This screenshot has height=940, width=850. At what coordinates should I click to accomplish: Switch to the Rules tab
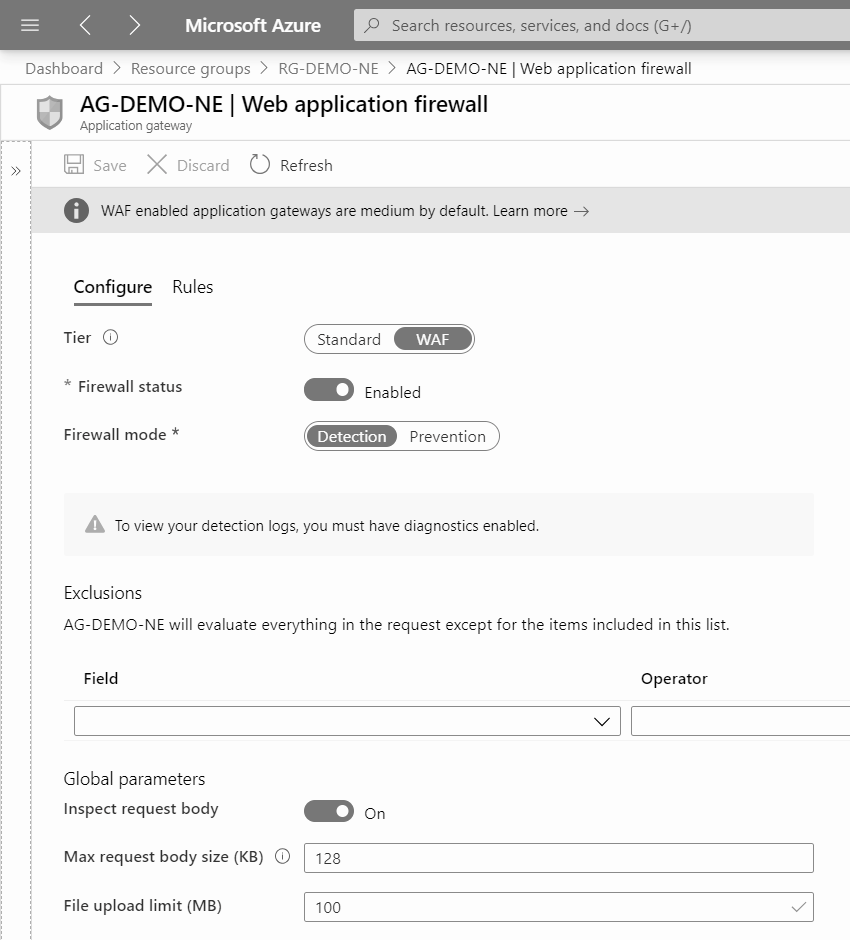(x=192, y=287)
